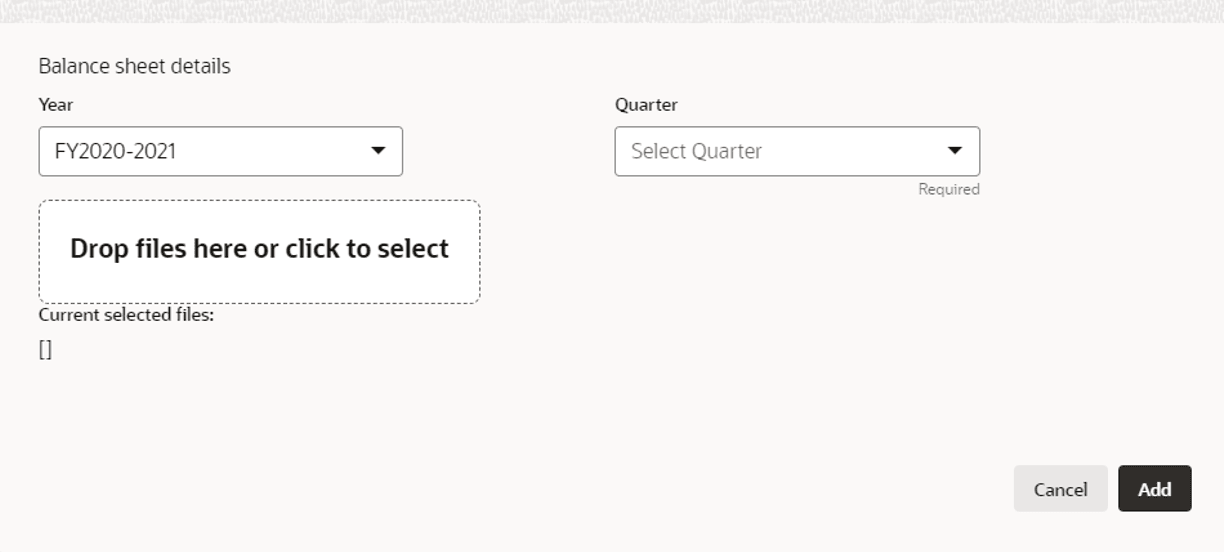Image resolution: width=1224 pixels, height=552 pixels.
Task: Click the patterned banner strip above the form
Action: pos(612,11)
